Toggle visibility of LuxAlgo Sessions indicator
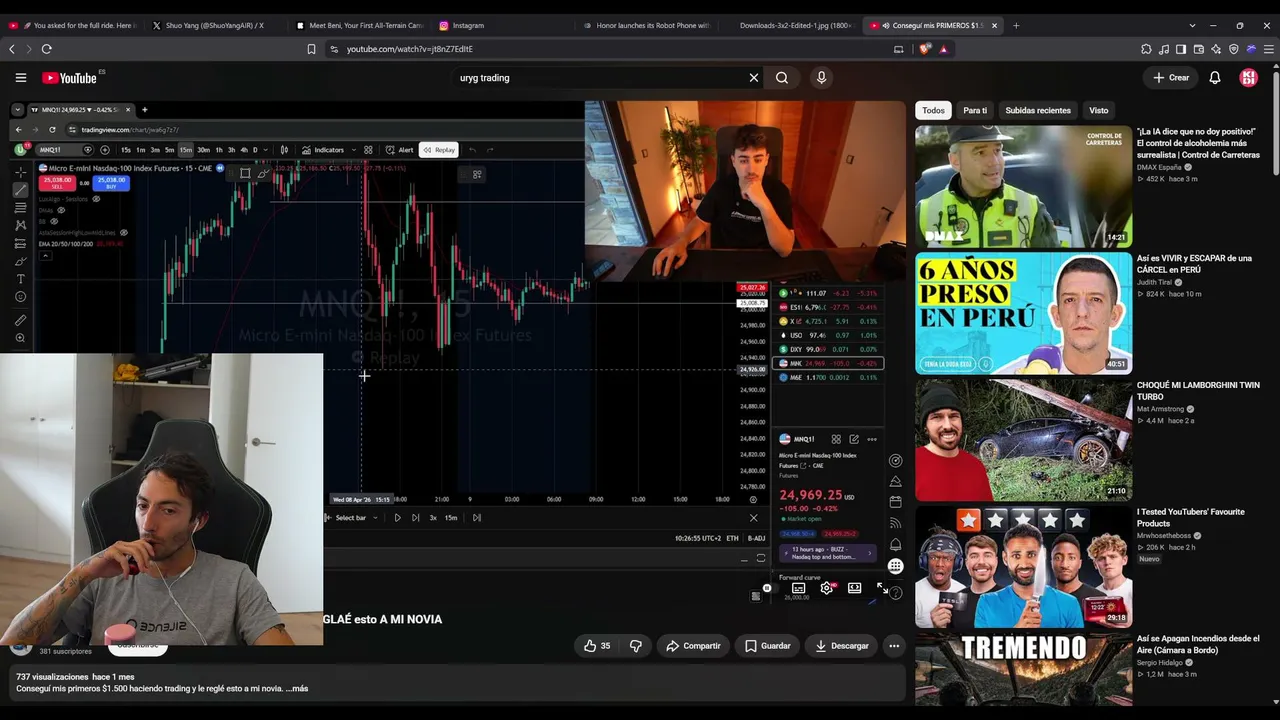The height and width of the screenshot is (720, 1280). click(96, 199)
